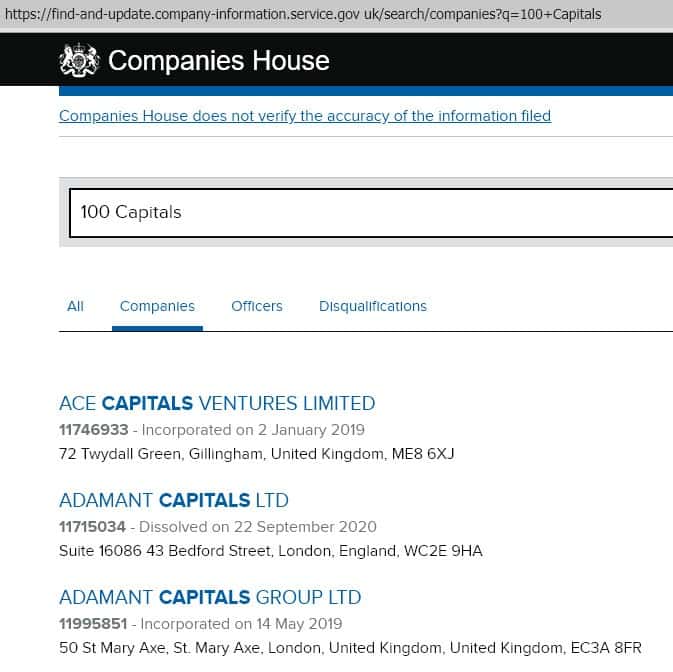Select the Companies tab

[x=157, y=306]
